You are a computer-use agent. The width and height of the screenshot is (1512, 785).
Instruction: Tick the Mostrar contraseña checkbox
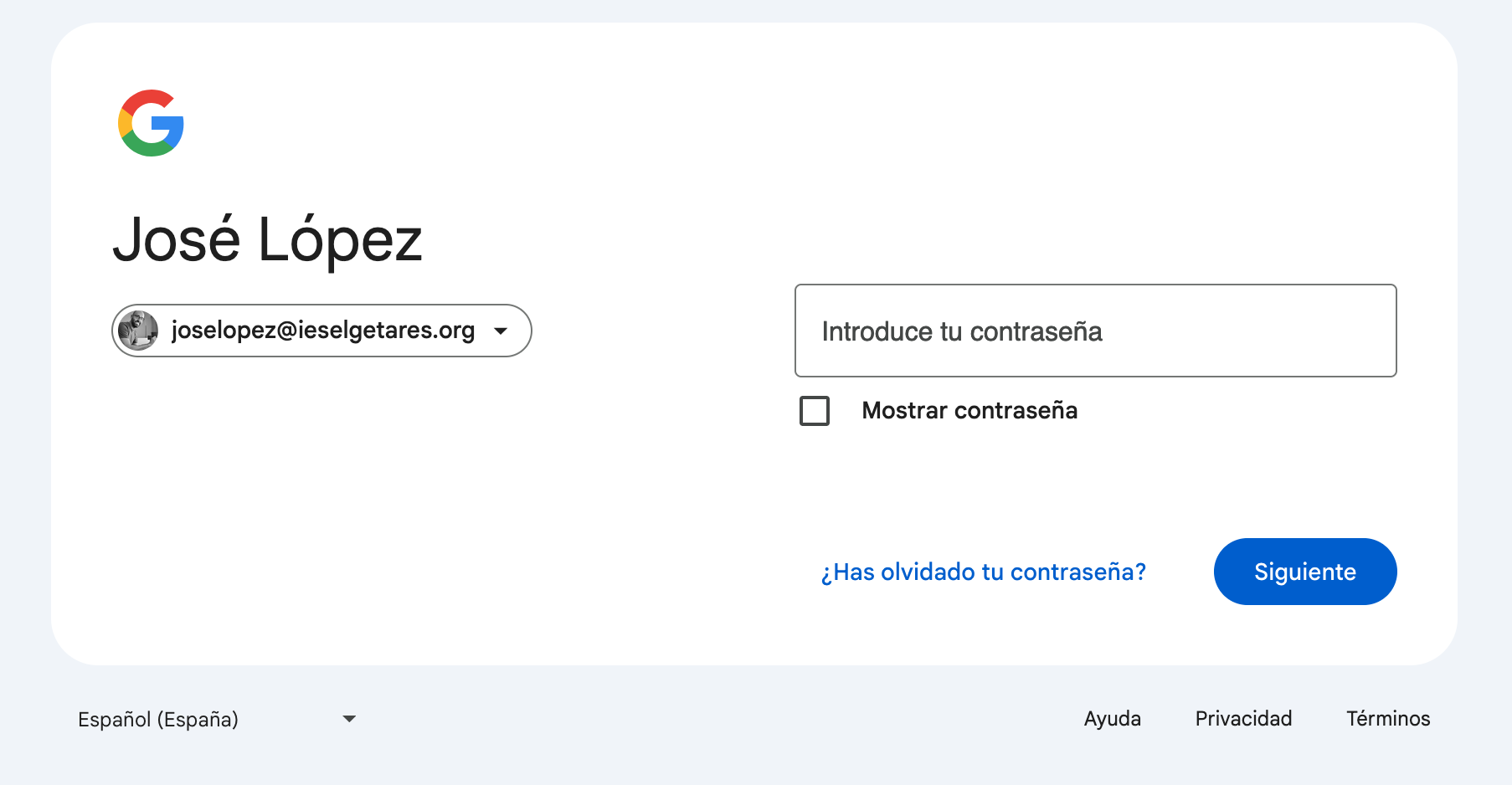[815, 411]
